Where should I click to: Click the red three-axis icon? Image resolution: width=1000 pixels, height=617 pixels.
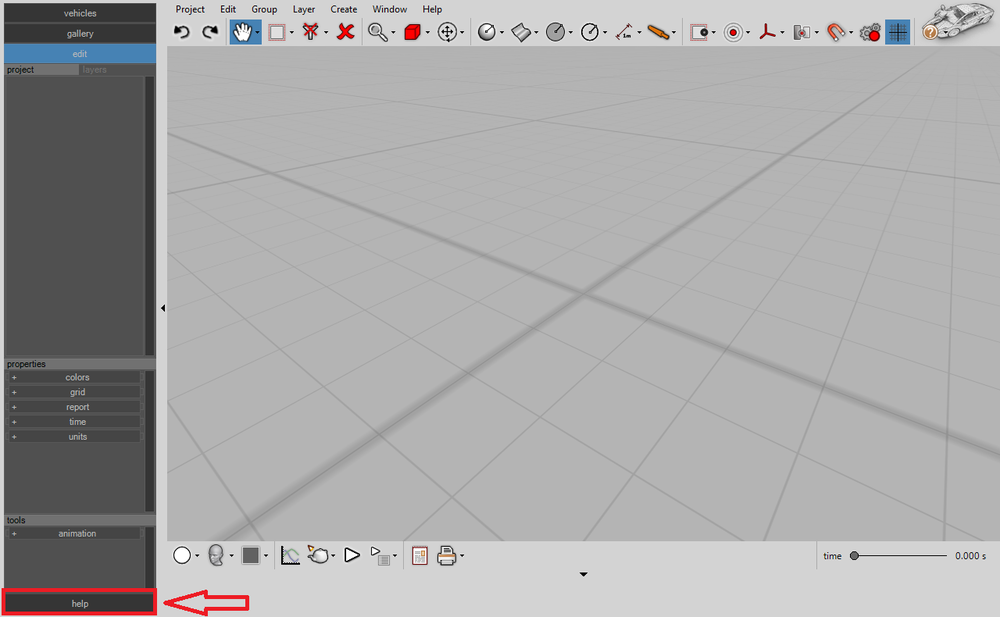[x=767, y=32]
